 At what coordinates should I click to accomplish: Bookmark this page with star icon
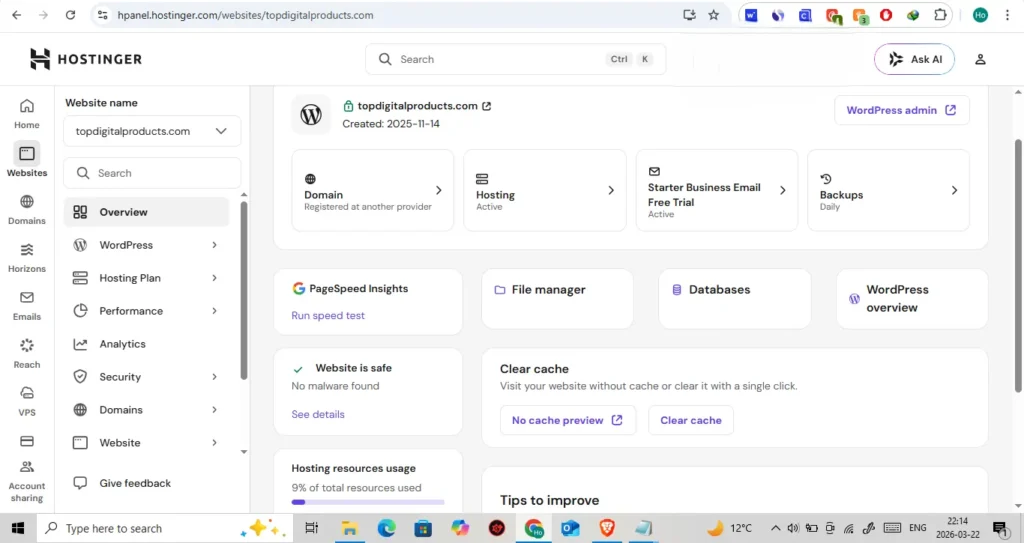(714, 15)
